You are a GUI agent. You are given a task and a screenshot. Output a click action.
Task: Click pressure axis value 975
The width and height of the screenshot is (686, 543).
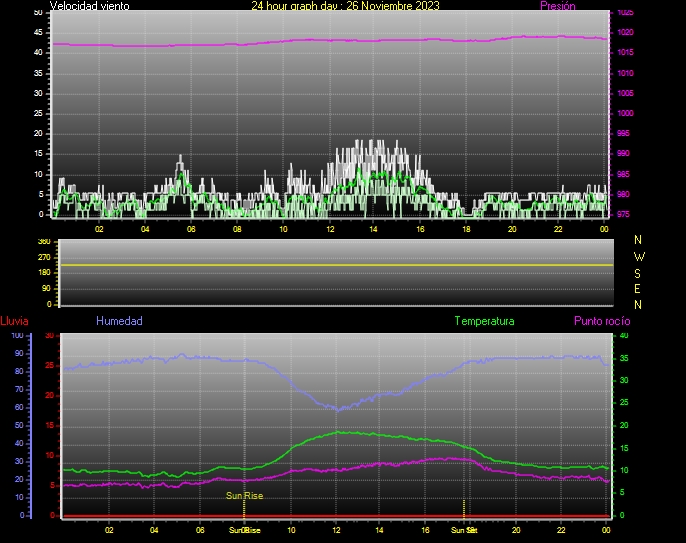click(623, 214)
